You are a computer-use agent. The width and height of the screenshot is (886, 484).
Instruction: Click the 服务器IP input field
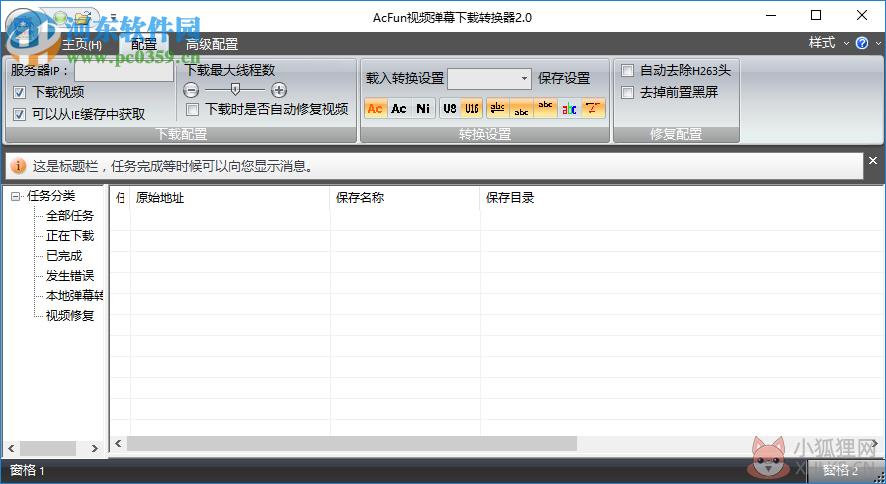click(124, 71)
